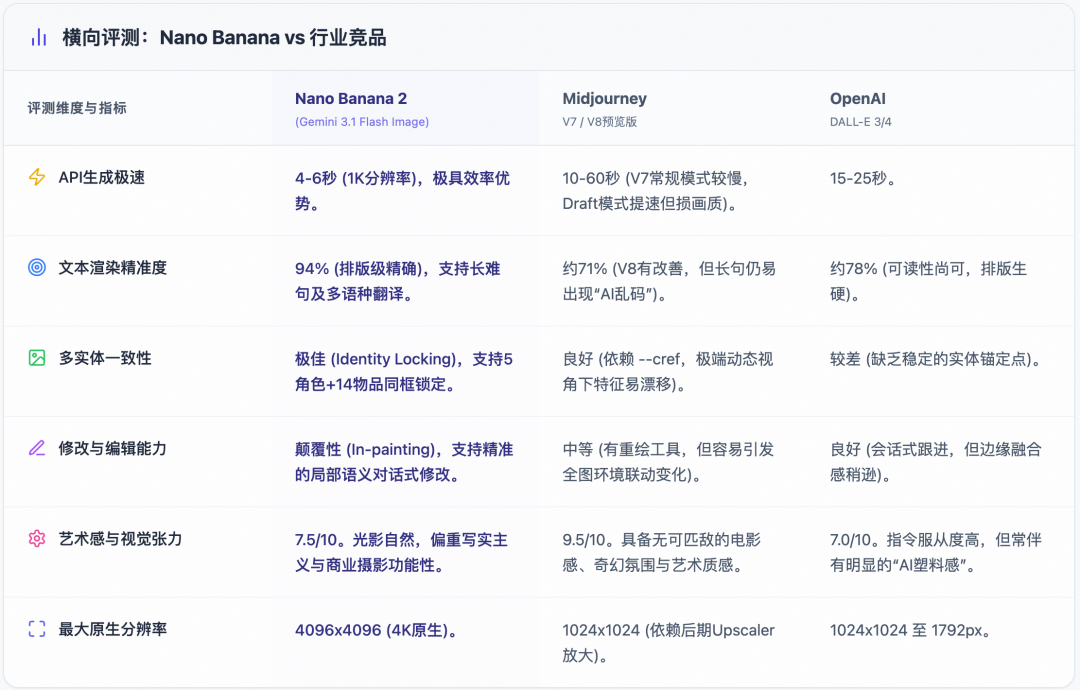Click the 评测维度与指标 header cell

click(x=77, y=108)
